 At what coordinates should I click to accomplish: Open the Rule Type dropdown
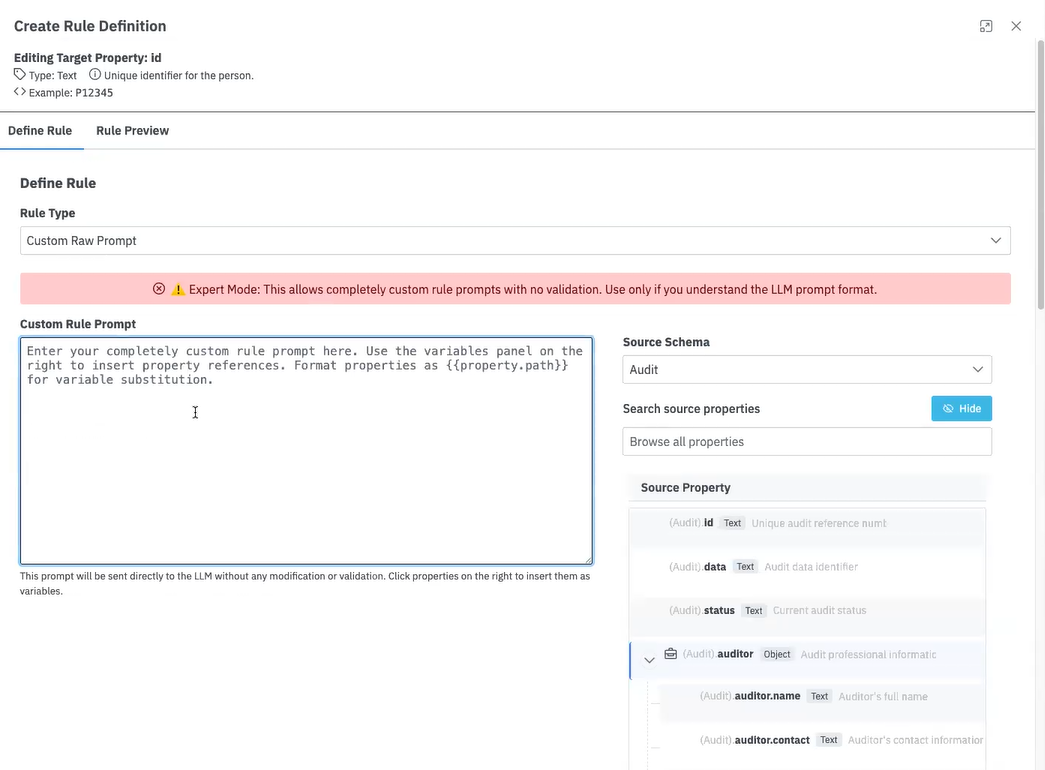[x=515, y=241]
